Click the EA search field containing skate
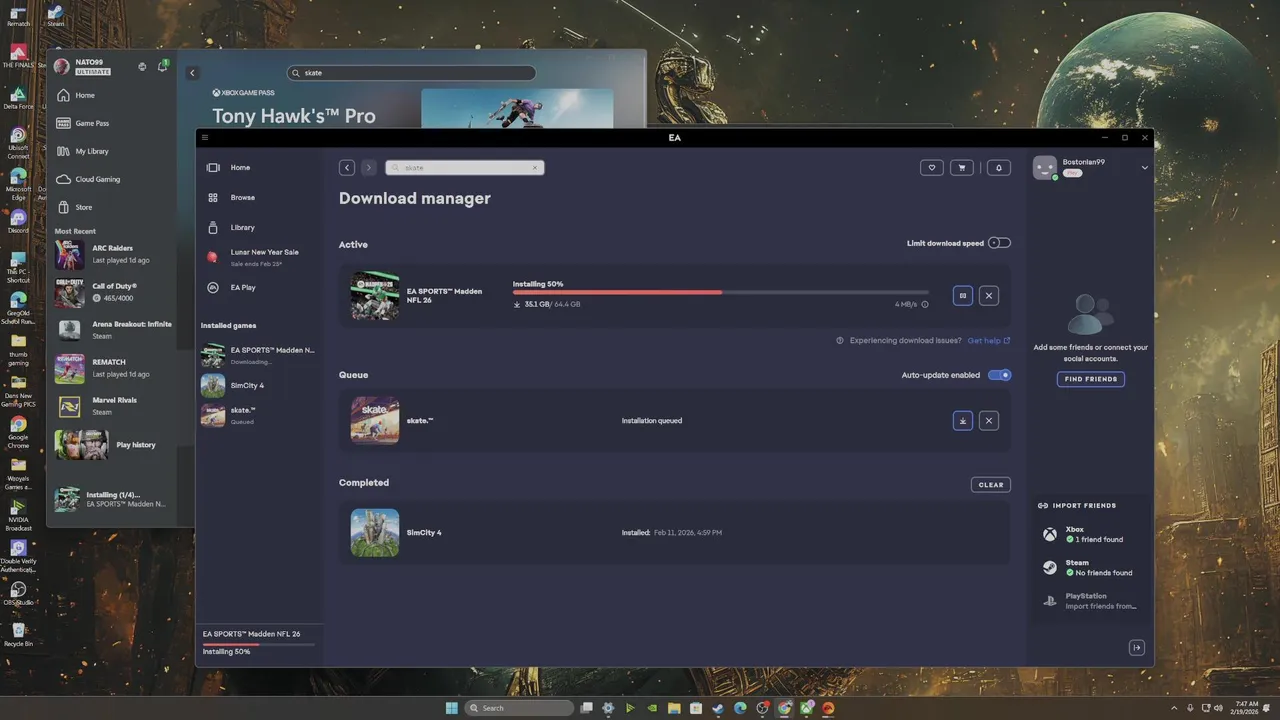This screenshot has height=720, width=1280. 464,168
